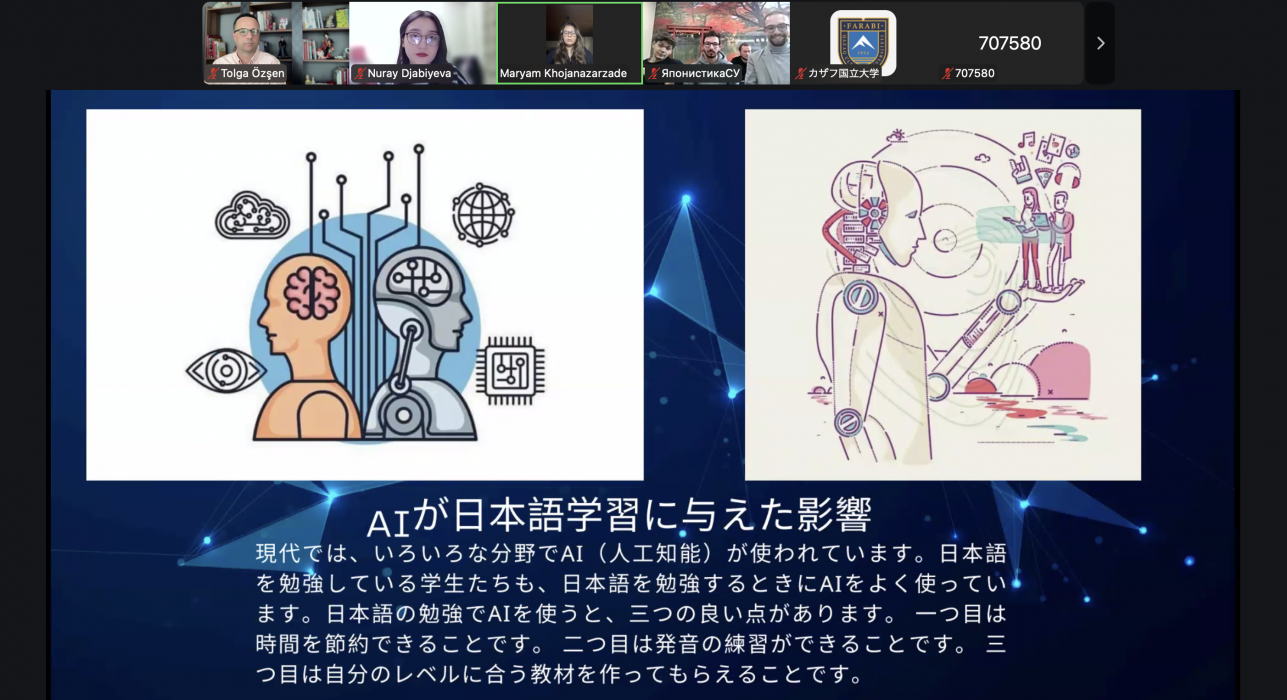Image resolution: width=1287 pixels, height=700 pixels.
Task: Click the eye icon in the left illustration
Action: (224, 371)
